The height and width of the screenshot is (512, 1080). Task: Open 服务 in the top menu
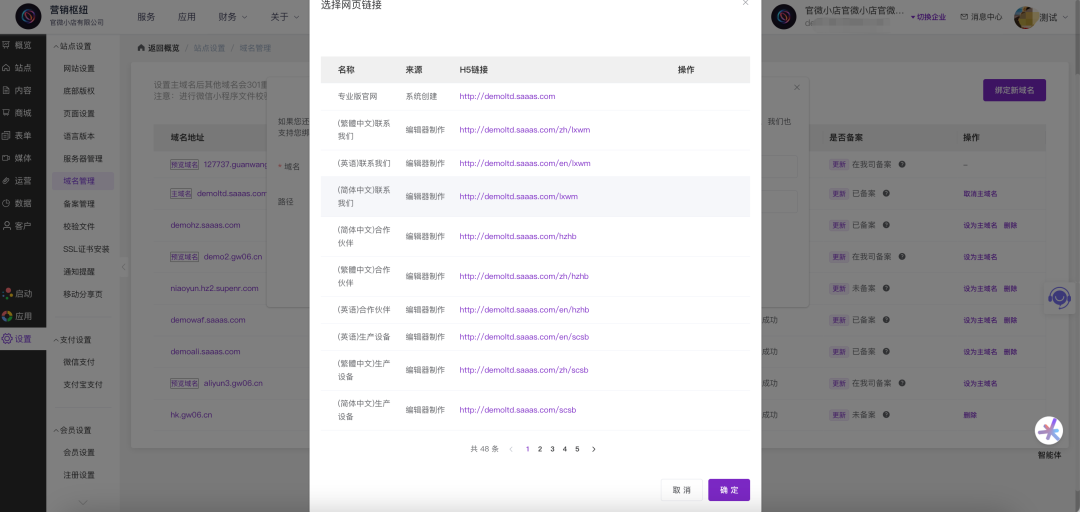point(146,17)
